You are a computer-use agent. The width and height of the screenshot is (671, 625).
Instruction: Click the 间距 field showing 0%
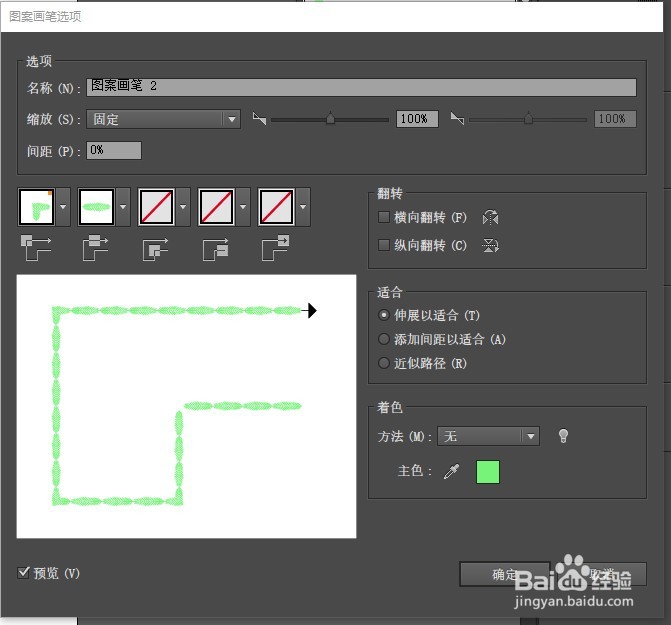coord(114,151)
